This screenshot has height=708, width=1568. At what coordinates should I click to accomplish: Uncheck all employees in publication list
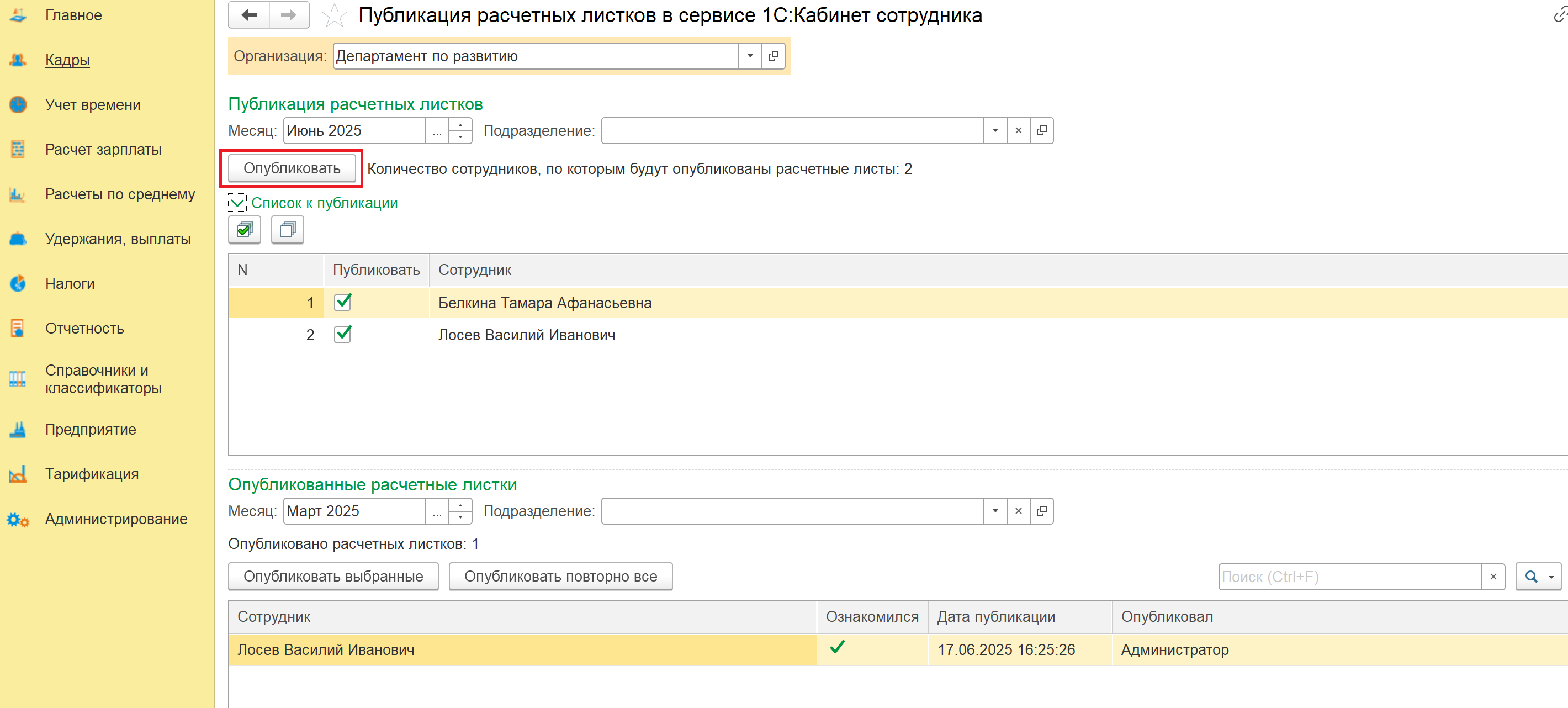coord(287,230)
